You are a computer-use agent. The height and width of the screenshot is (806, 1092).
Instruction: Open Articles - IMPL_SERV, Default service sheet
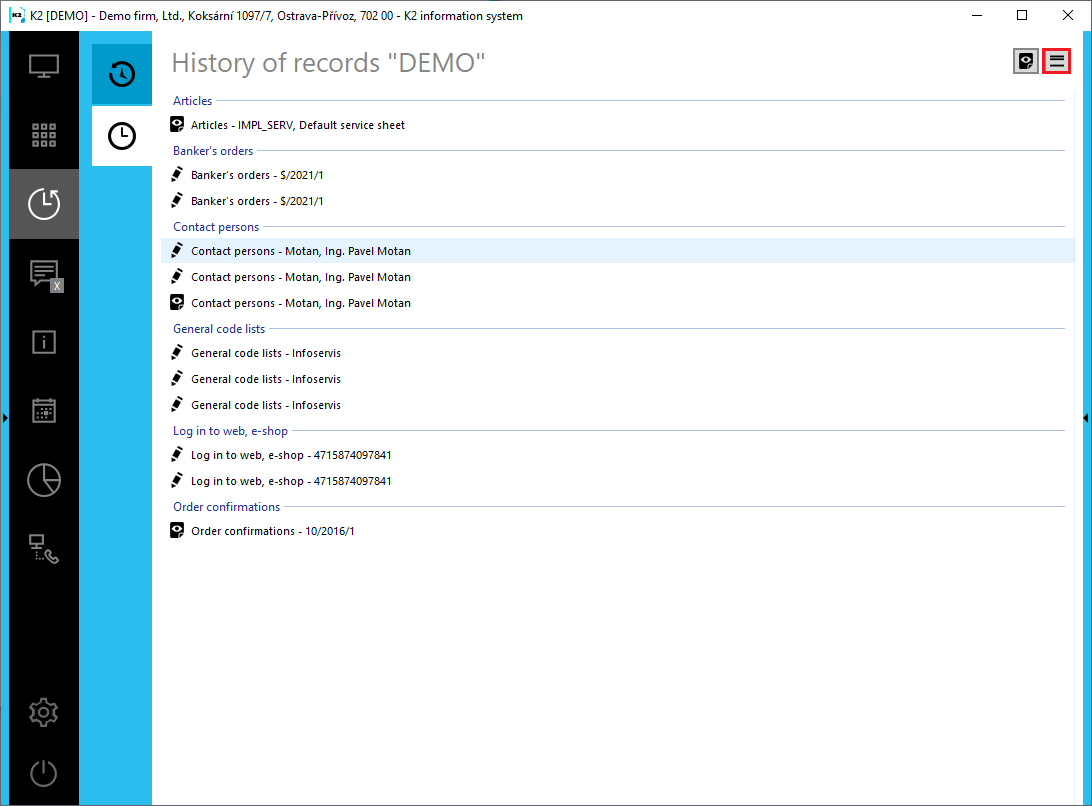tap(298, 125)
